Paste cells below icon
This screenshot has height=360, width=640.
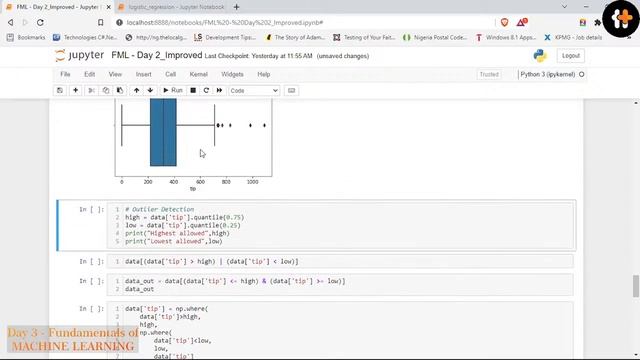pos(120,90)
